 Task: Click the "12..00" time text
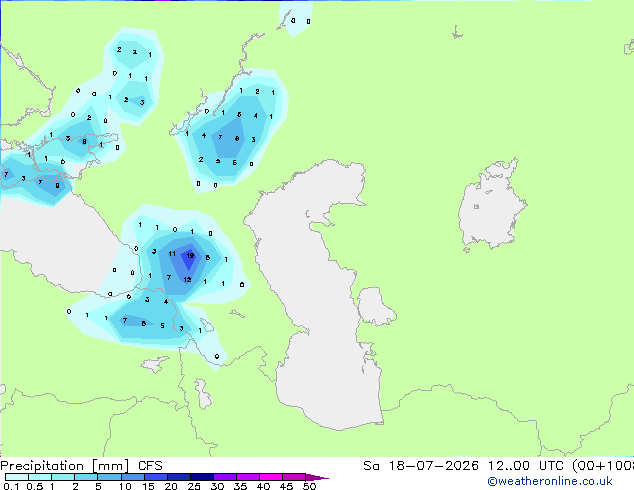coord(508,466)
